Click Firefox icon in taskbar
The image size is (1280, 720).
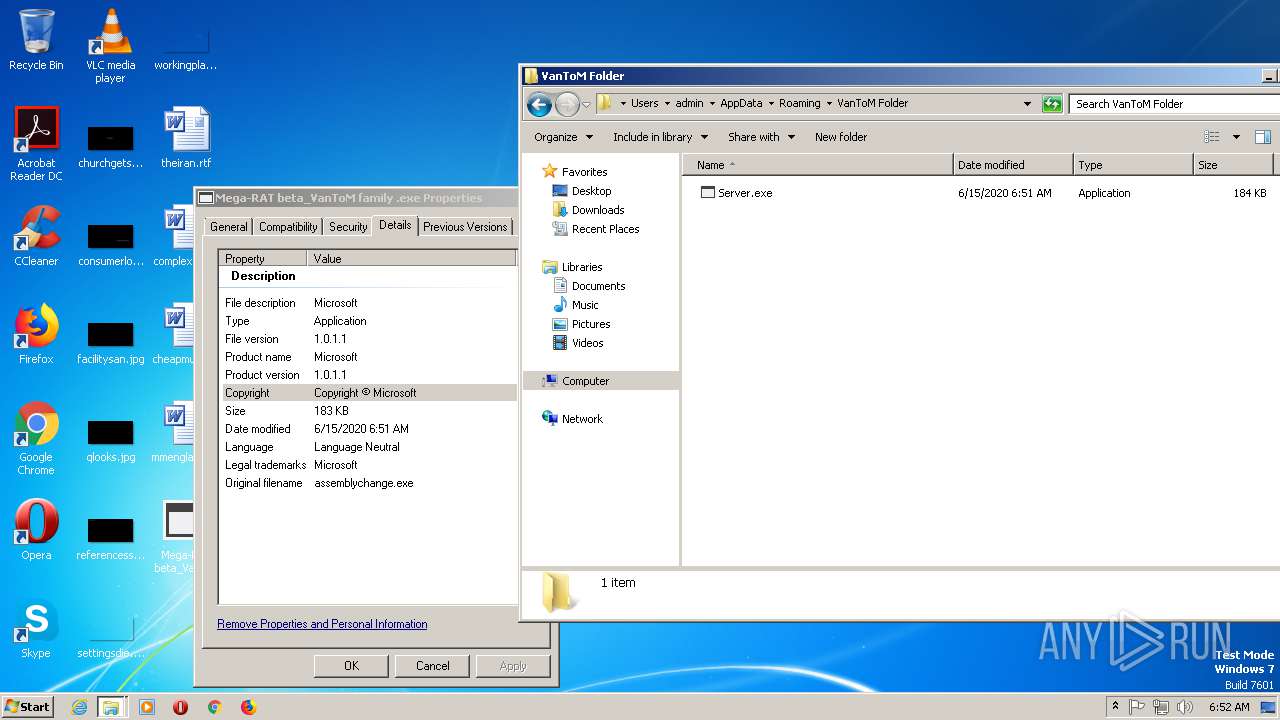248,707
